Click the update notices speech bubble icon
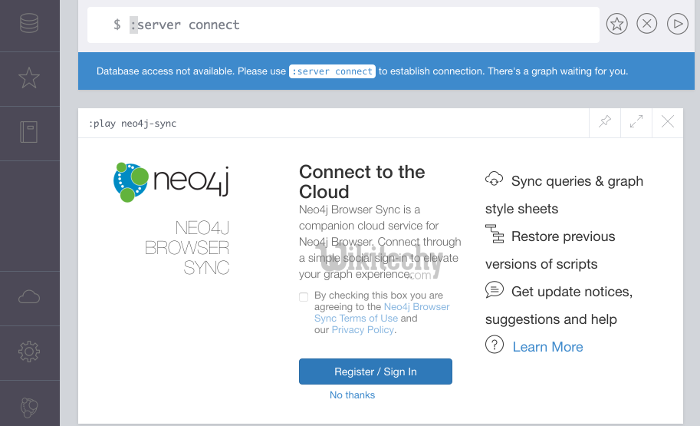Screen dimensions: 700x426 pos(494,290)
